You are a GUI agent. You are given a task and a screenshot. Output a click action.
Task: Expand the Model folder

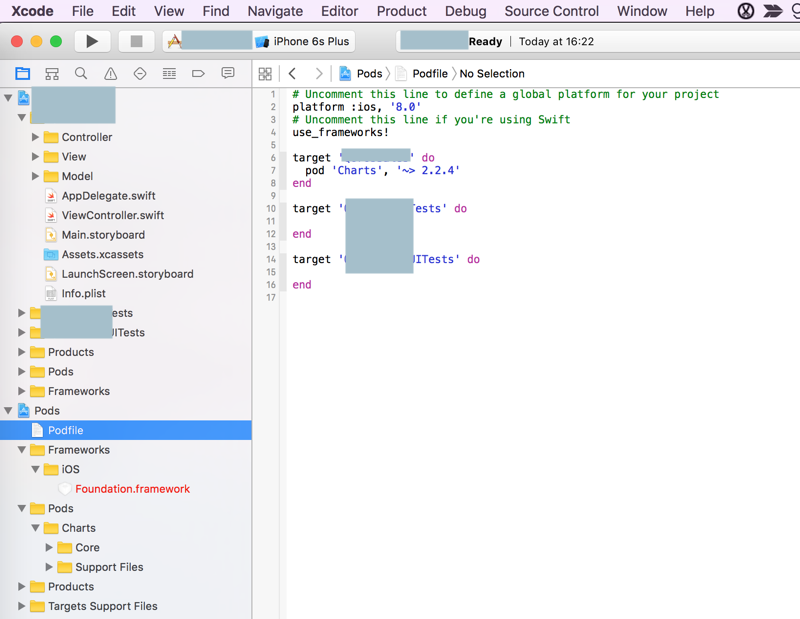pos(35,176)
